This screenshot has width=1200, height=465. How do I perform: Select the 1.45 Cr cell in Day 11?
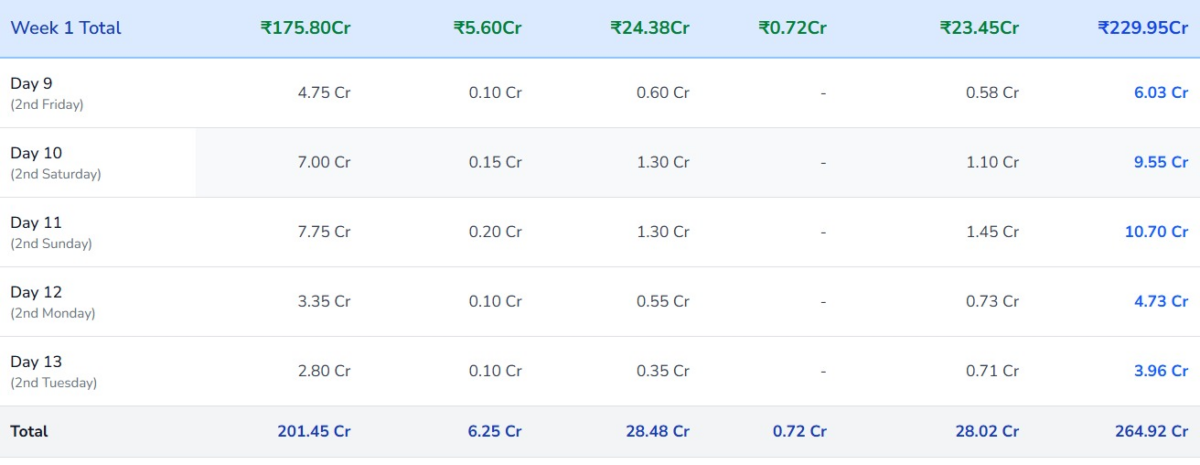[x=992, y=232]
